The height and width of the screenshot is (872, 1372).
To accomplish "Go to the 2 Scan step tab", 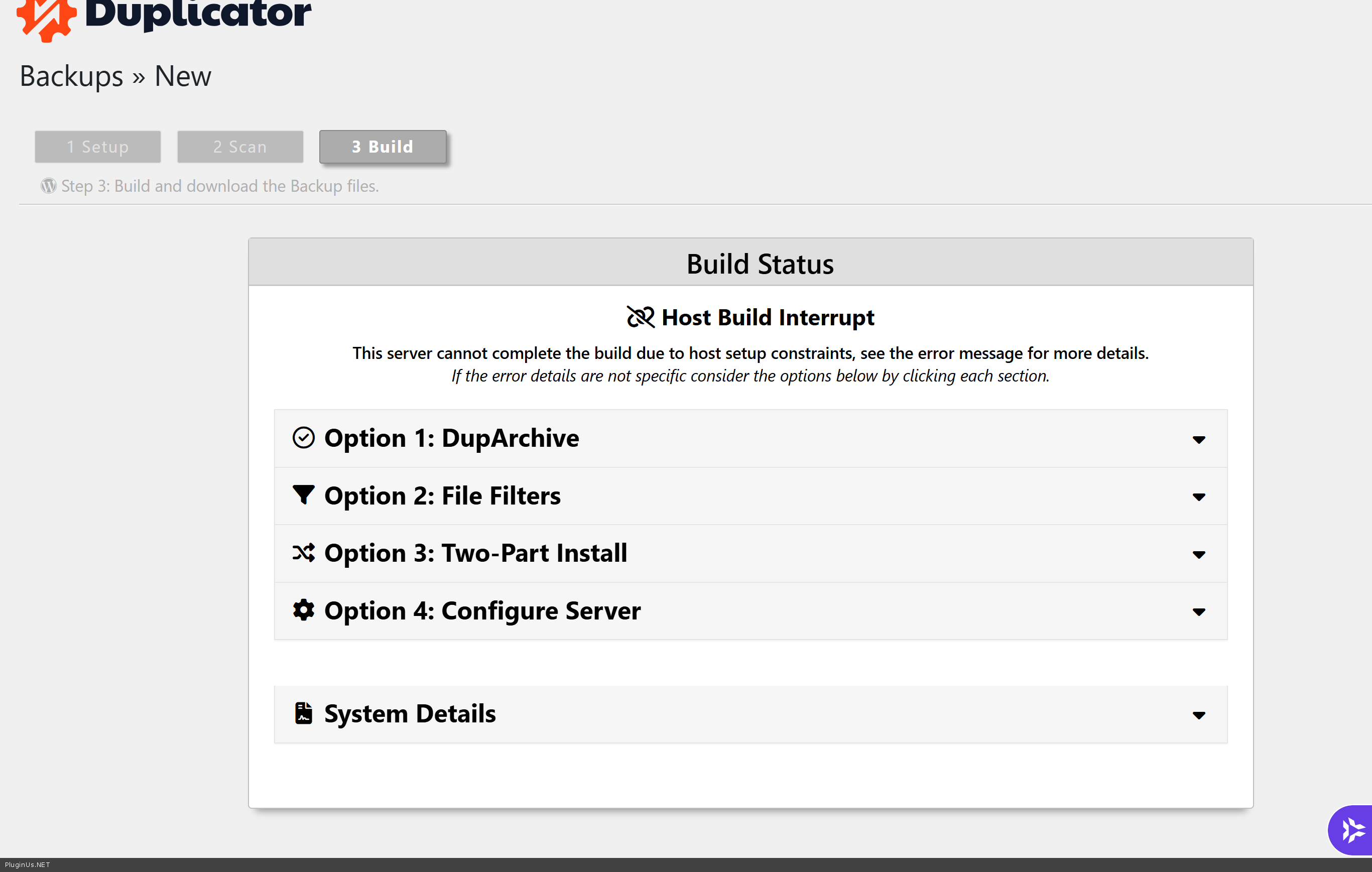I will pos(240,147).
